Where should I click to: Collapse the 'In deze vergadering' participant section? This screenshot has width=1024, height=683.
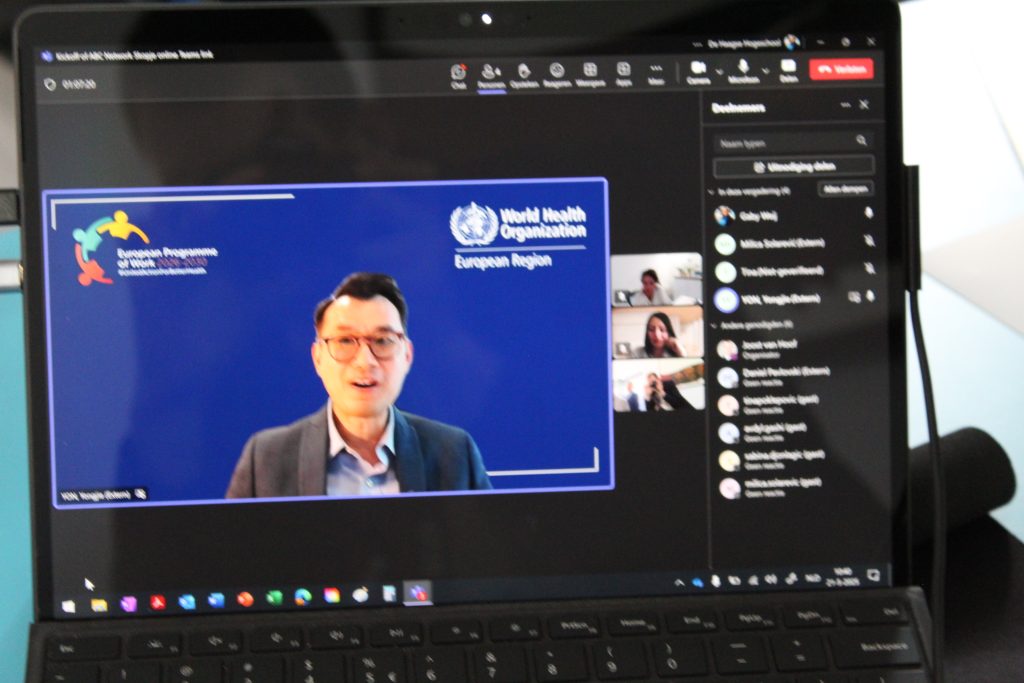coord(711,190)
